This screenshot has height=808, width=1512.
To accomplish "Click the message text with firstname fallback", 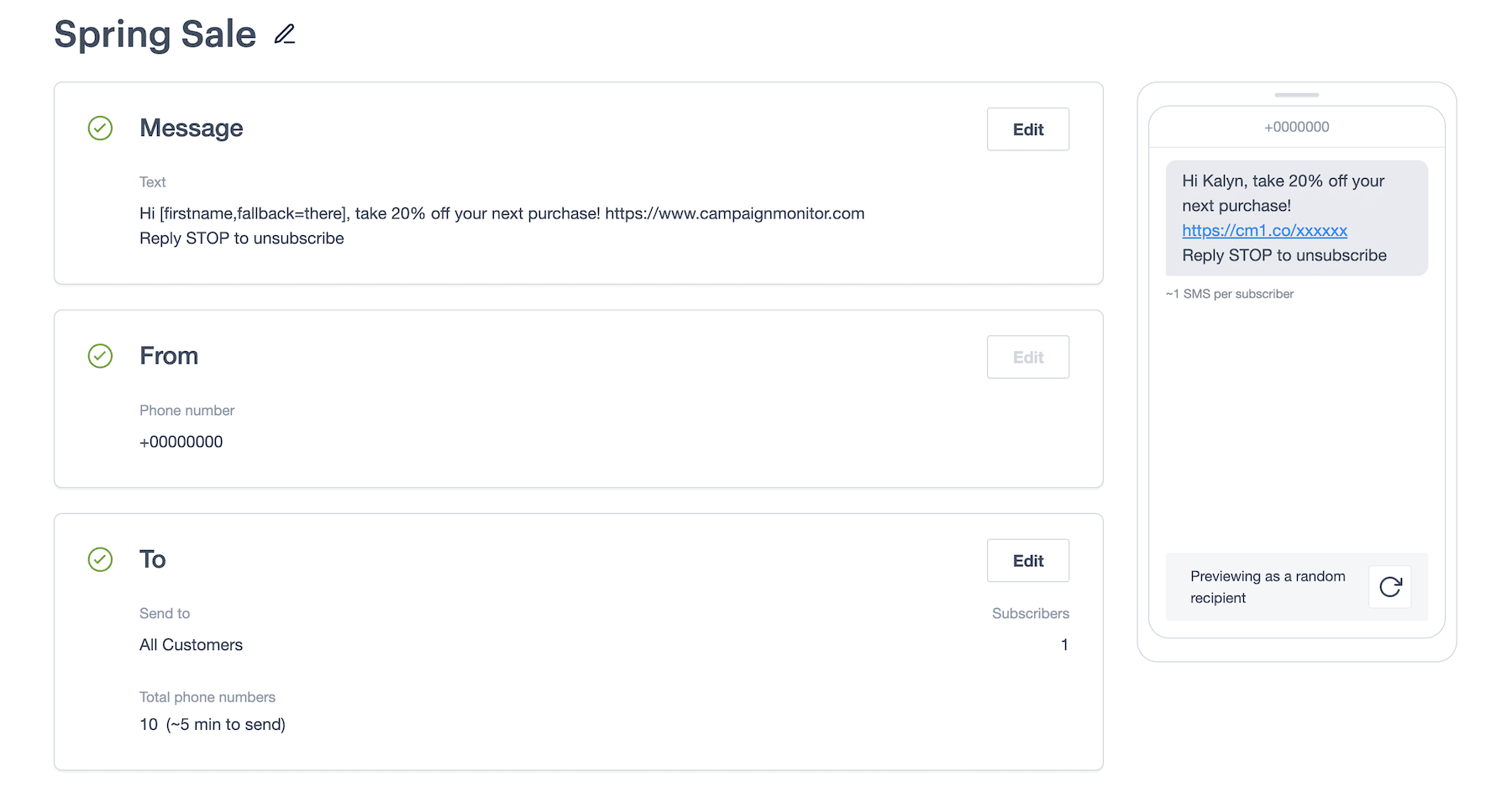I will 501,214.
